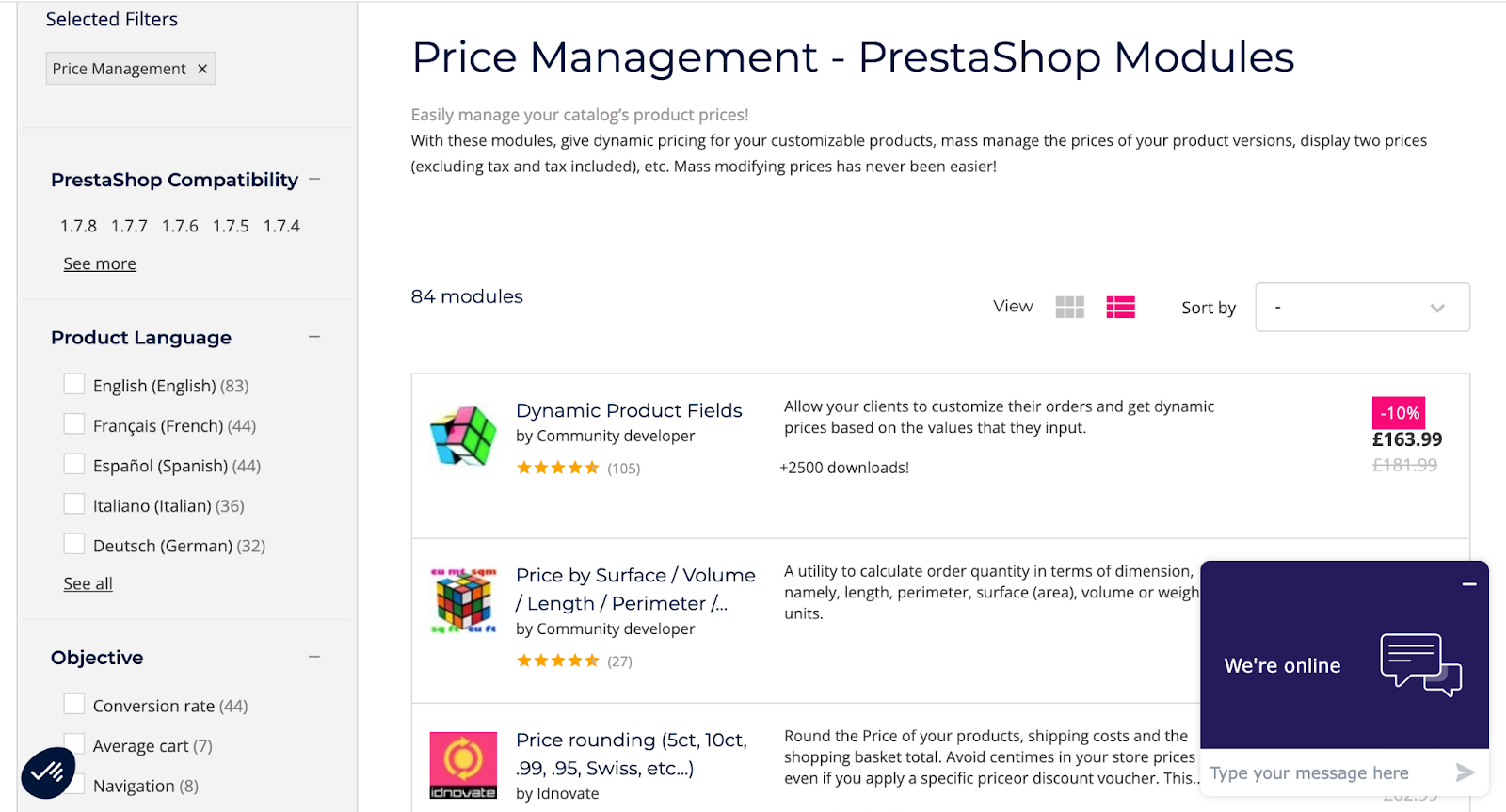Collapse the Objective filter section

point(314,657)
